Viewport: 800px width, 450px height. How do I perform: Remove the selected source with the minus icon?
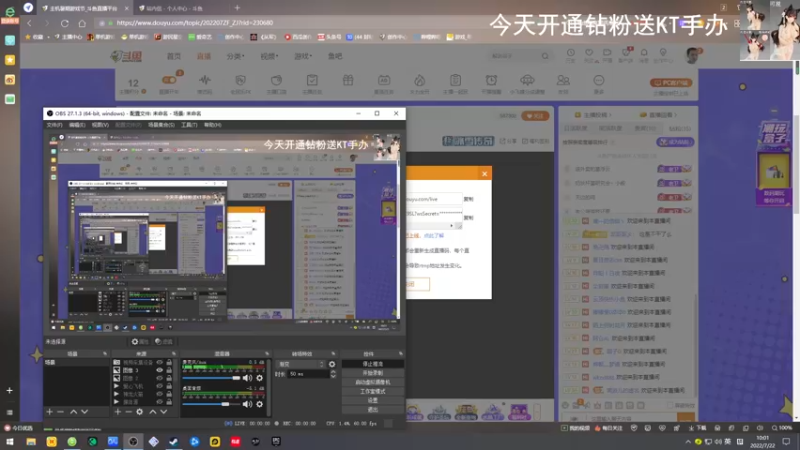tap(129, 412)
